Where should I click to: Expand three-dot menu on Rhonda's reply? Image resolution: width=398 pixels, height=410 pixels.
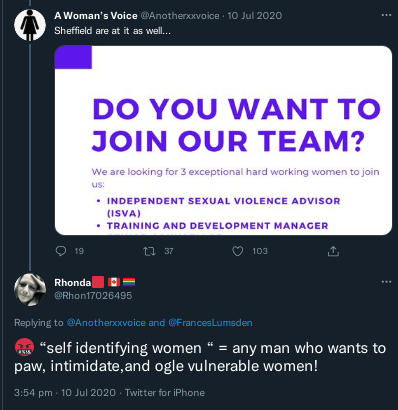coord(386,282)
